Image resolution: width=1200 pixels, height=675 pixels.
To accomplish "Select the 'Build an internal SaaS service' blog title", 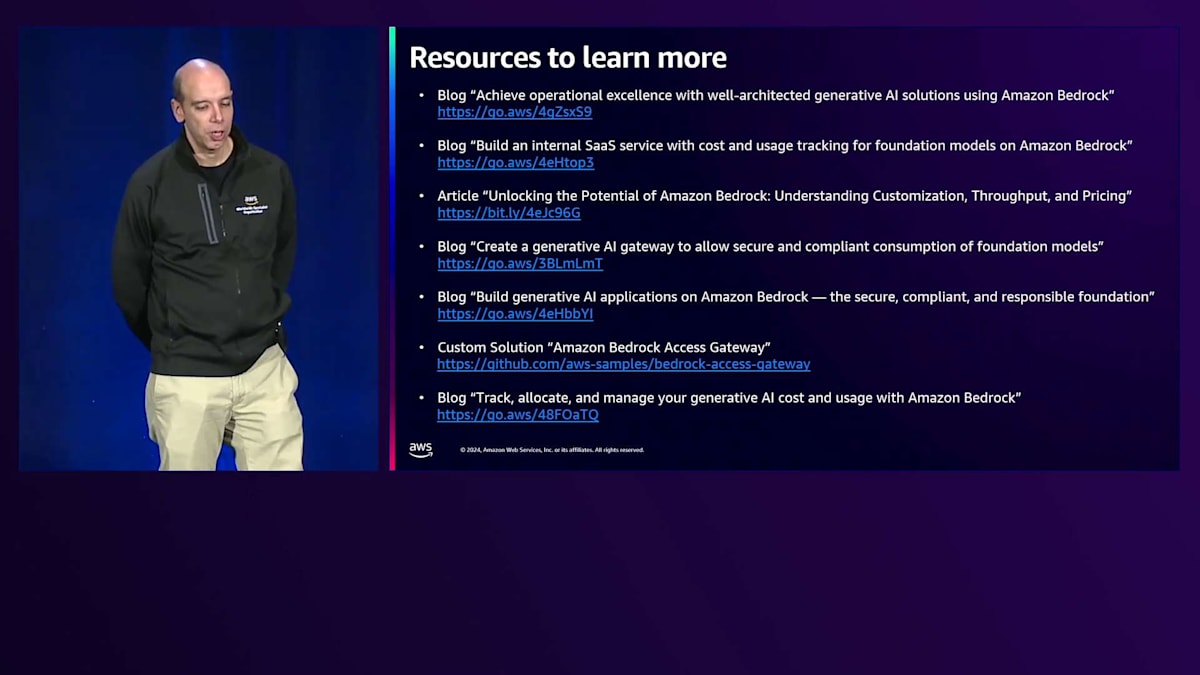I will click(x=785, y=145).
